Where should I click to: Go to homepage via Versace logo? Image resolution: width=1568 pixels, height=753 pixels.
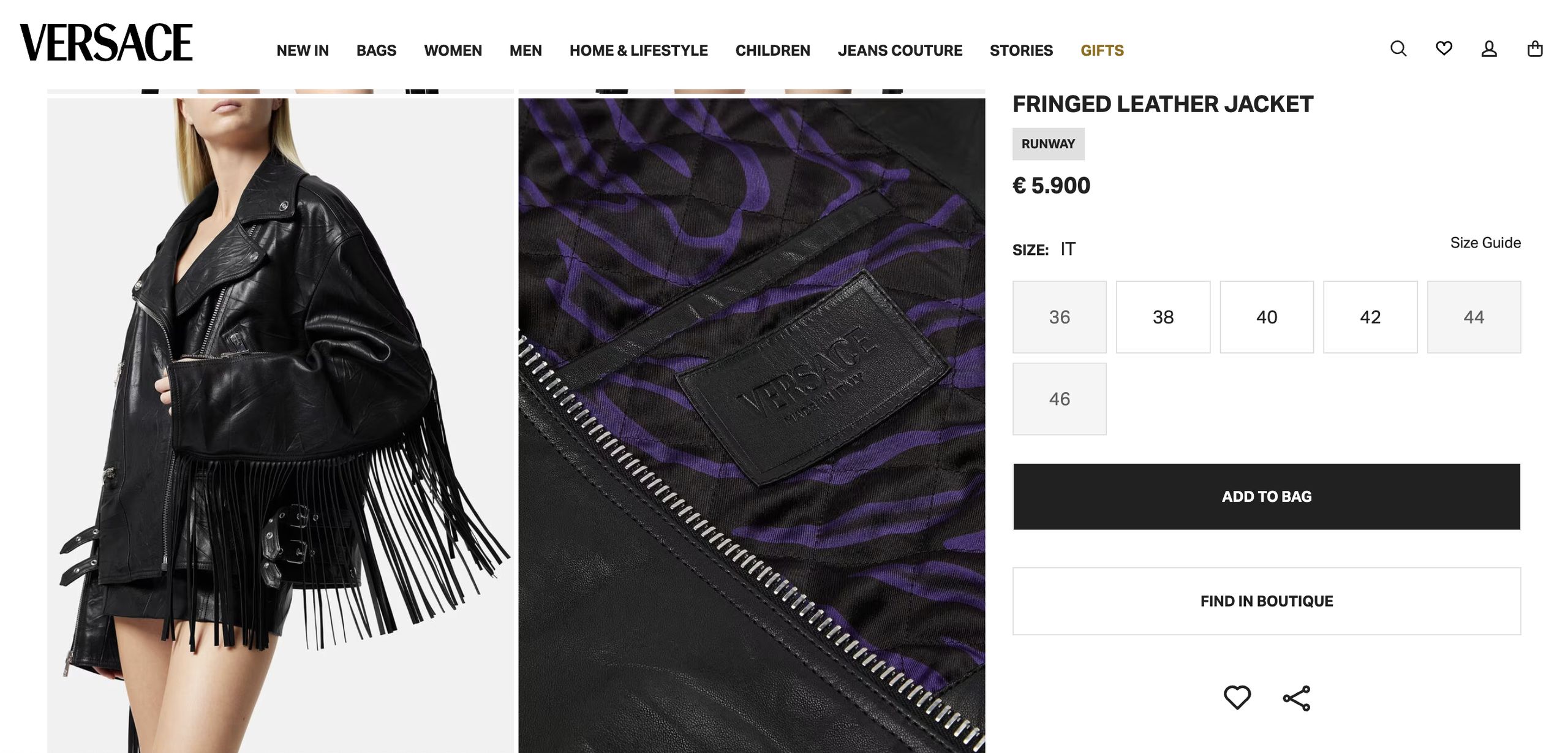106,42
